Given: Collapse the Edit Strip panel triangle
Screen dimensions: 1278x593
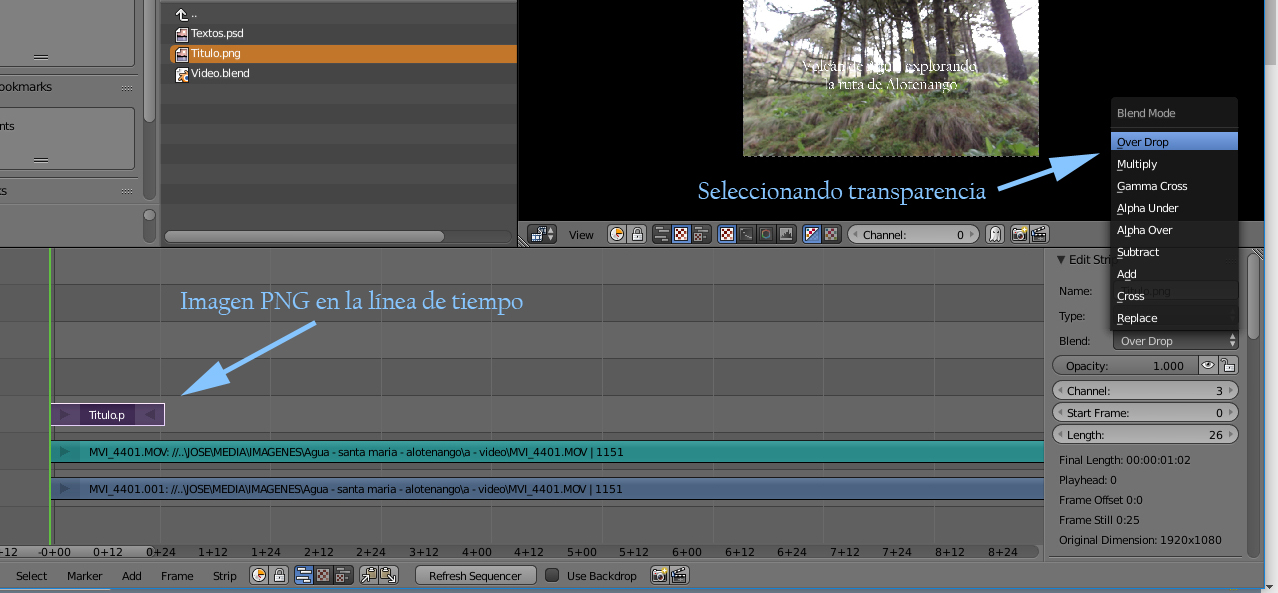Looking at the screenshot, I should (x=1062, y=260).
